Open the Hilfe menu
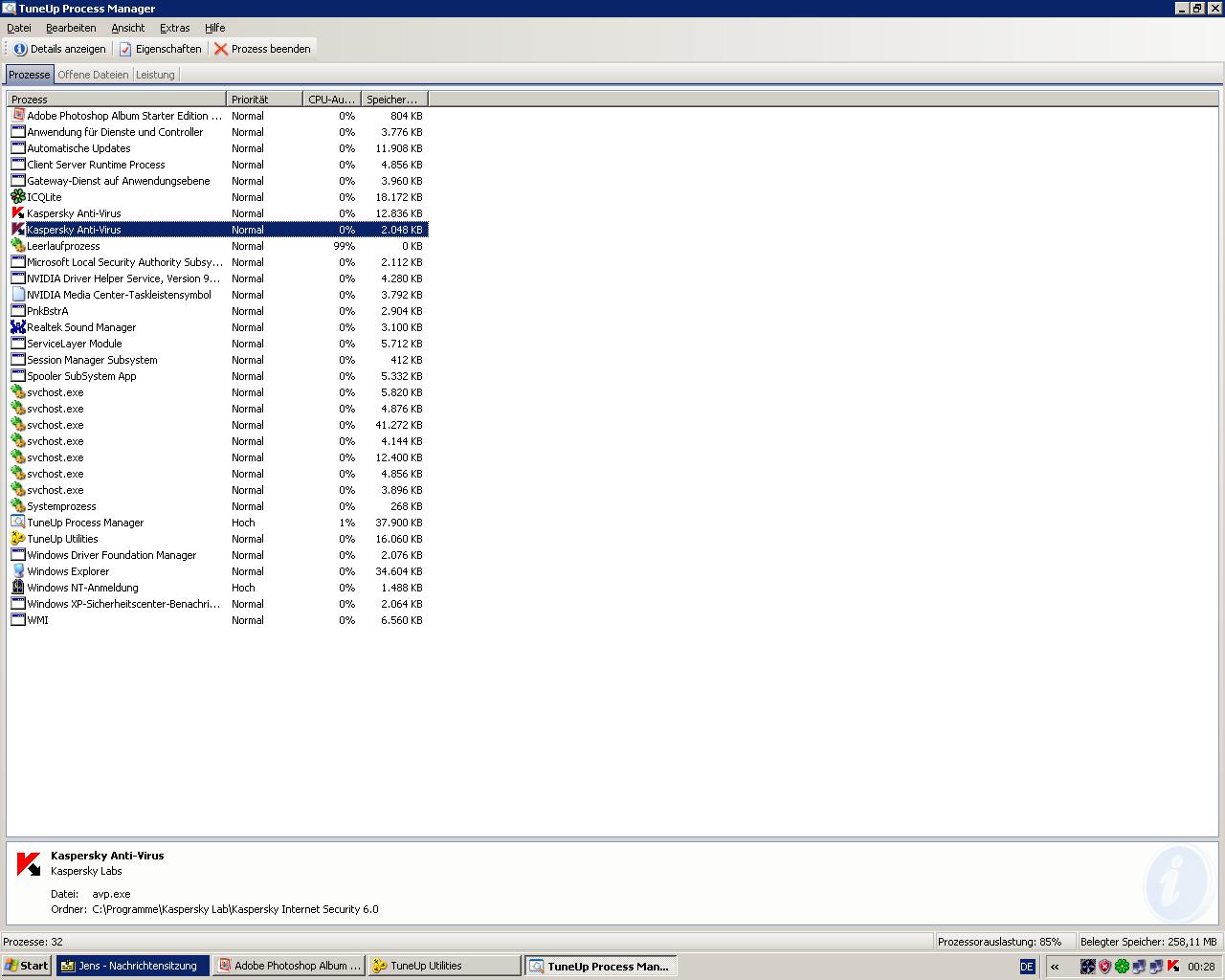Viewport: 1225px width, 980px height. pyautogui.click(x=215, y=28)
